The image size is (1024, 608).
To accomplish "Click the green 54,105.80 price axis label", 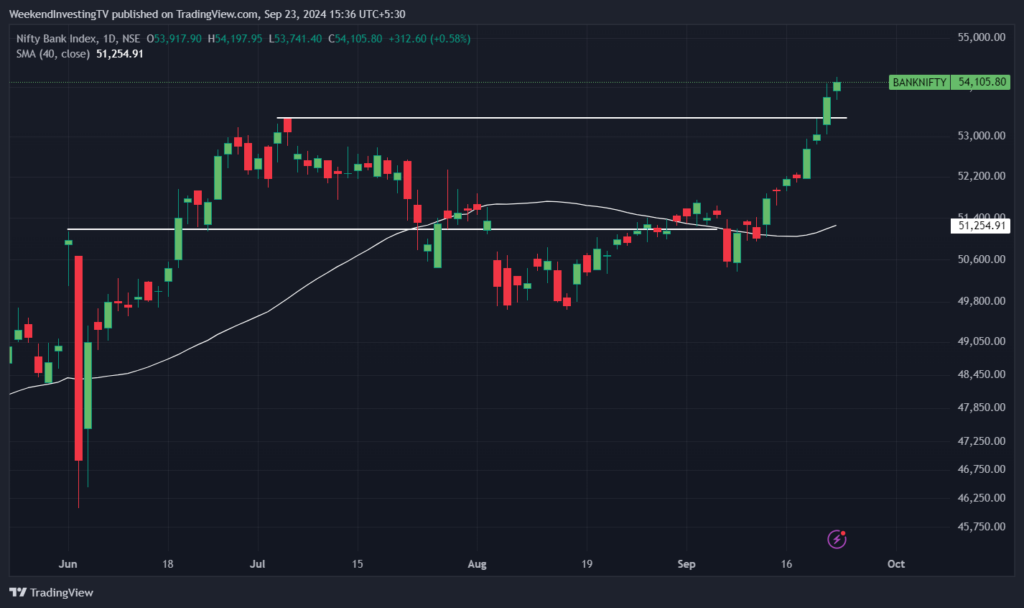I will tap(981, 82).
